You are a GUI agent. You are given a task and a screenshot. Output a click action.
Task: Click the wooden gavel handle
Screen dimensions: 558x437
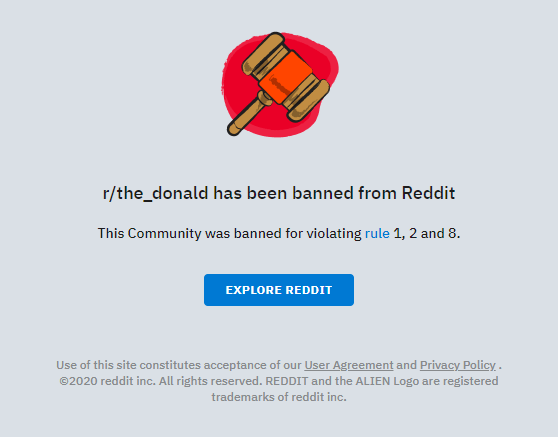coord(248,114)
